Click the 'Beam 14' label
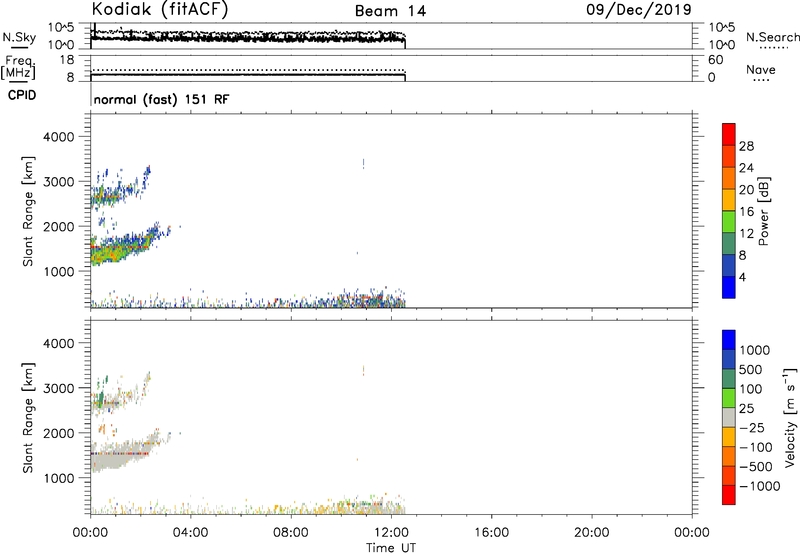800x554 pixels. pyautogui.click(x=390, y=11)
